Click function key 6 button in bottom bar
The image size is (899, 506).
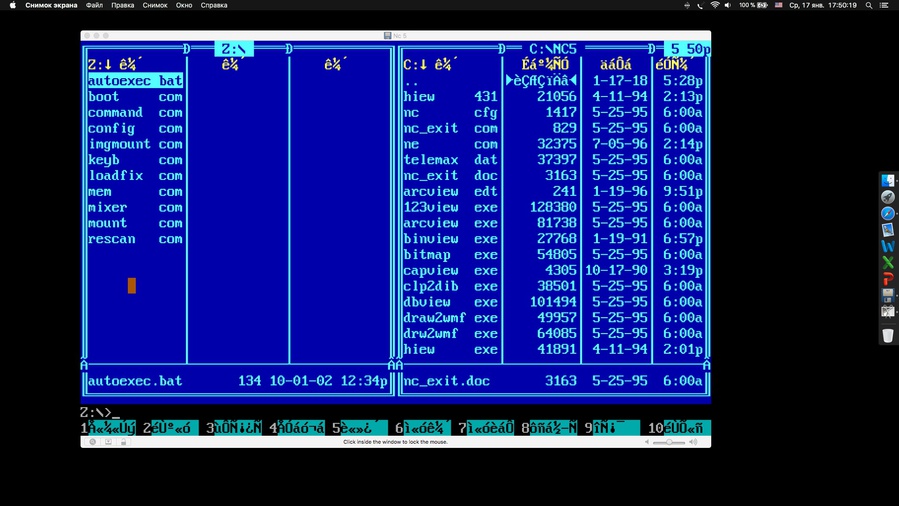click(x=423, y=427)
